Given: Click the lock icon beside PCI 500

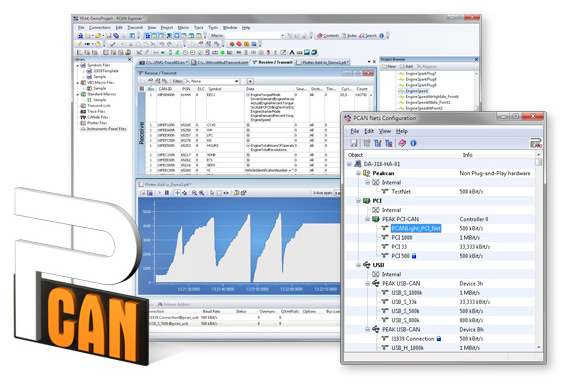Looking at the screenshot, I should (x=414, y=256).
